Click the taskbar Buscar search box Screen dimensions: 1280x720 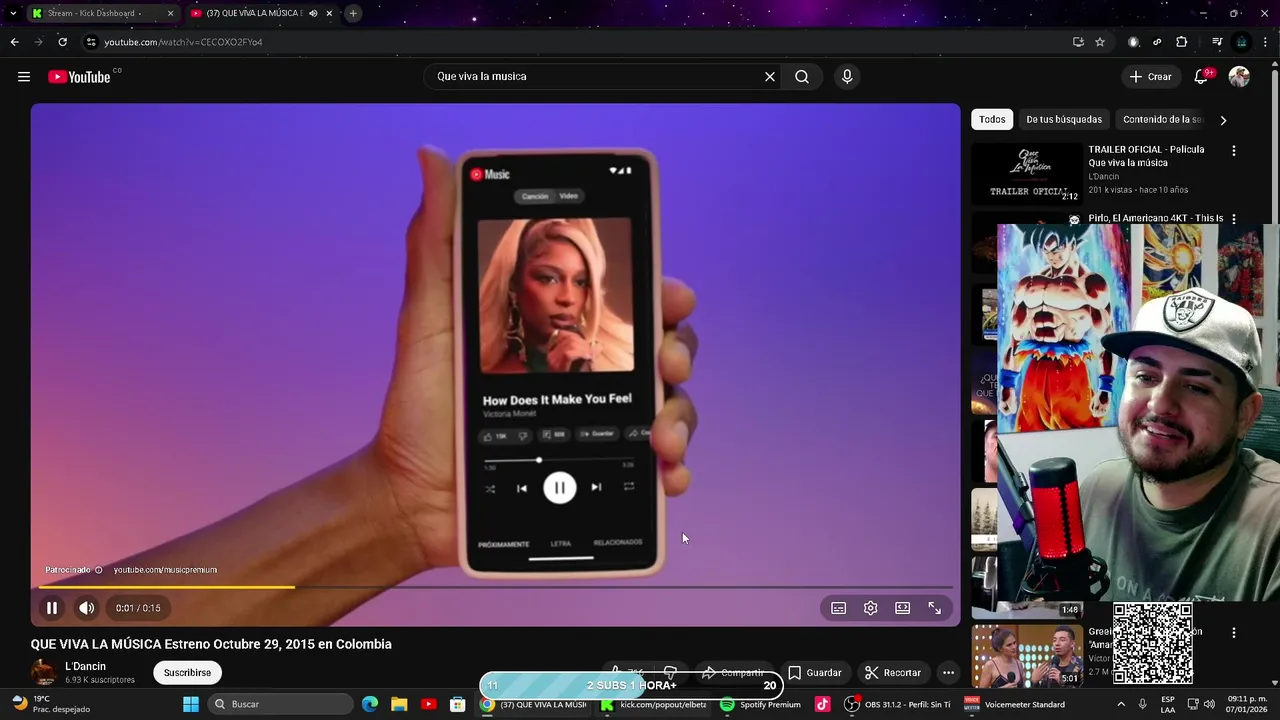280,704
